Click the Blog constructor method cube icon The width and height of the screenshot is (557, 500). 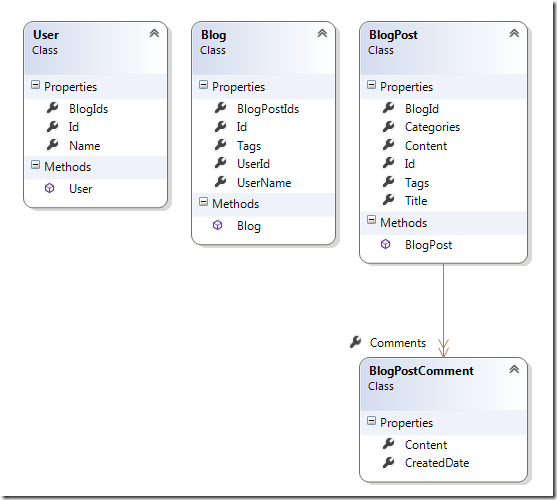217,225
